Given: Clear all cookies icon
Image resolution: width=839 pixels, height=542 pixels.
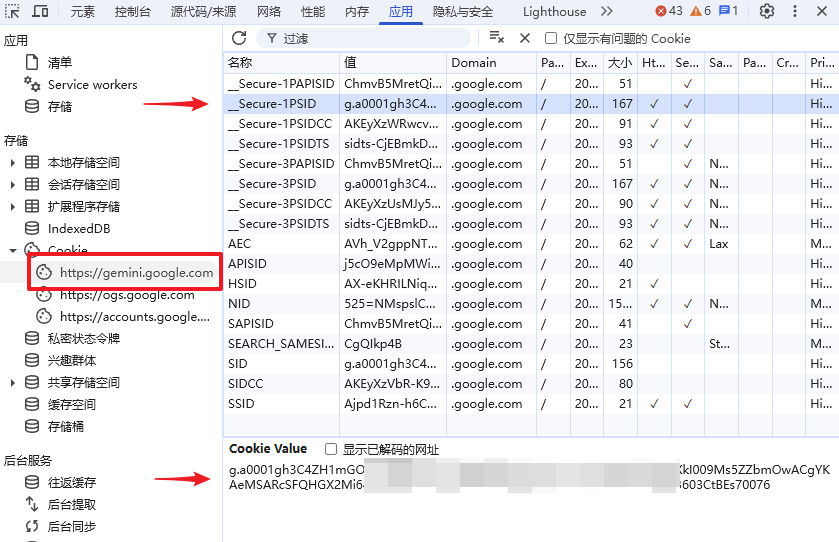Looking at the screenshot, I should pyautogui.click(x=497, y=37).
